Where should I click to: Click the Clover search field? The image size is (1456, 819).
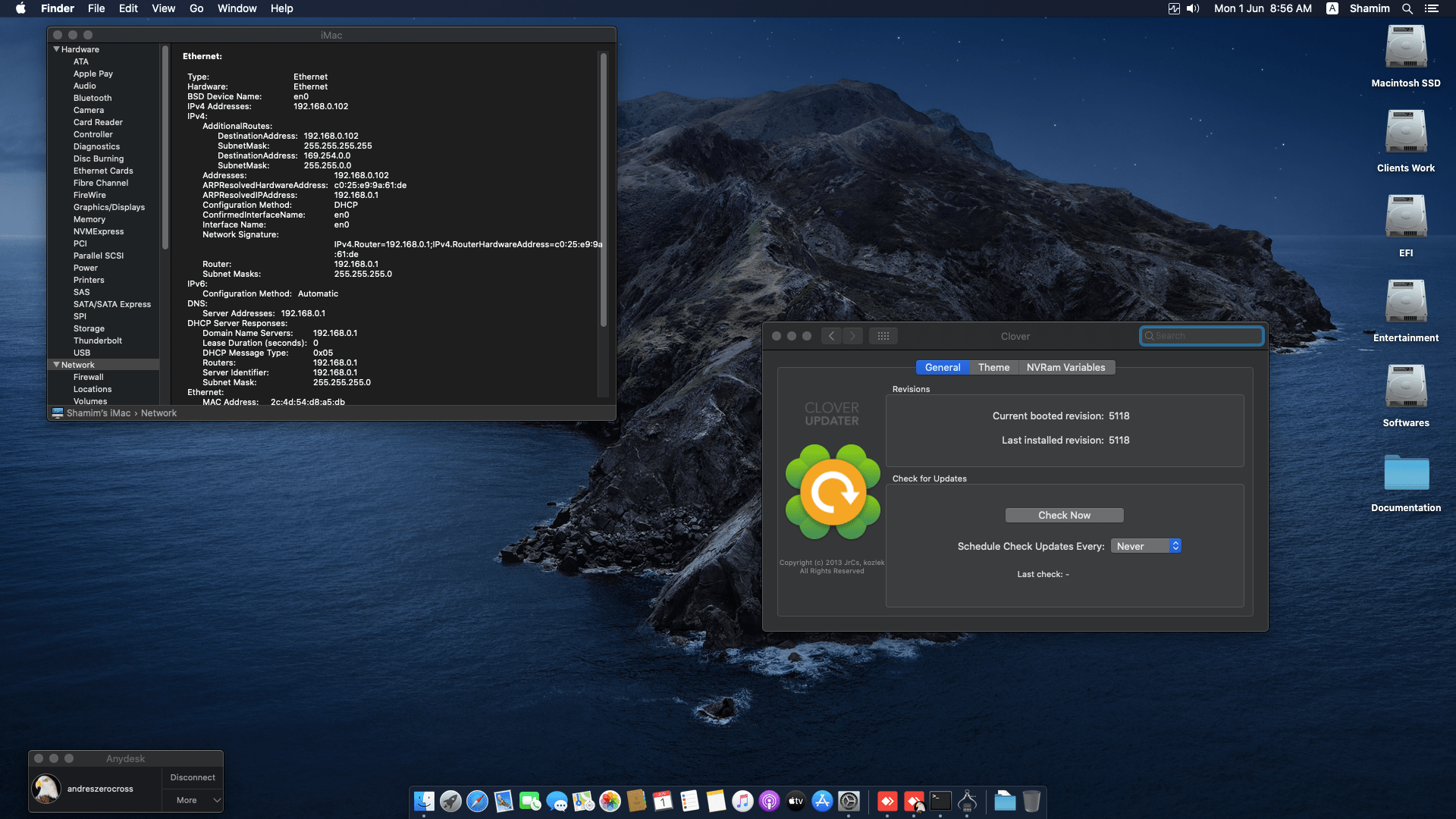[1202, 336]
